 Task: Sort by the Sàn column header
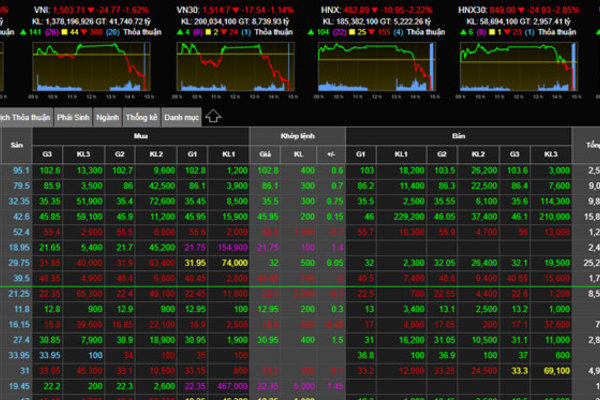16,145
